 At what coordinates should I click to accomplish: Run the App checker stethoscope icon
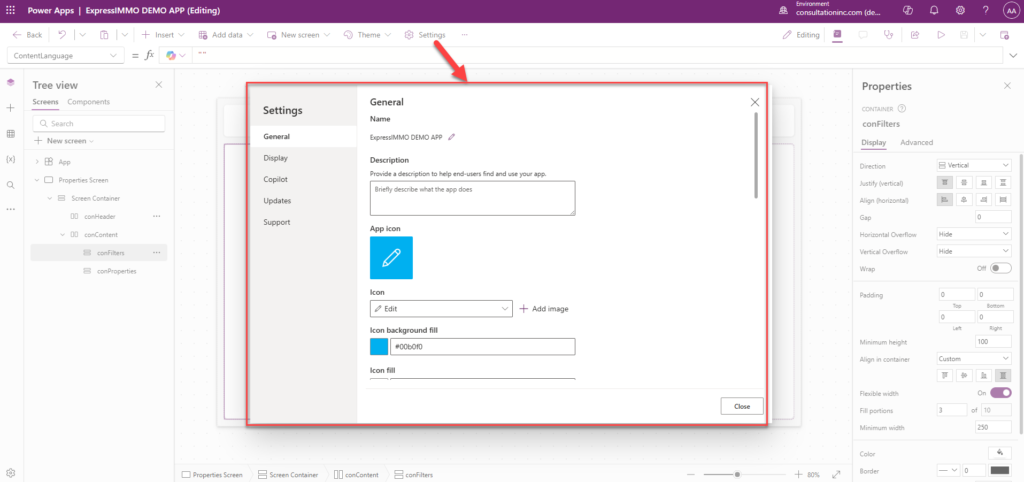[x=888, y=35]
